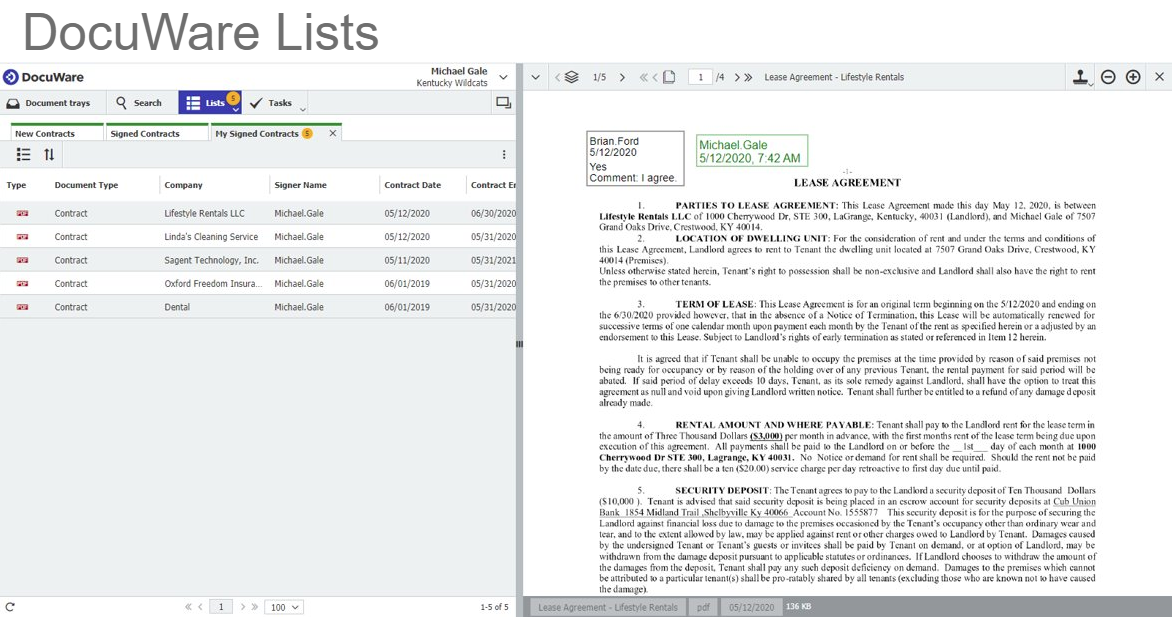The height and width of the screenshot is (617, 1176).
Task: Expand the viewer toolbar chevron menu
Action: pos(535,77)
